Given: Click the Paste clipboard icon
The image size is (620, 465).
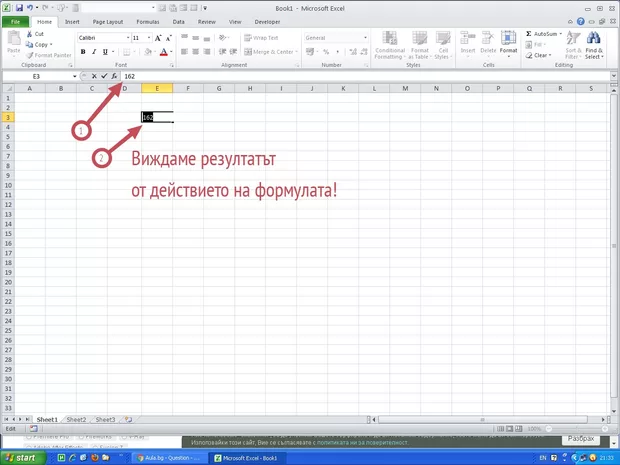Looking at the screenshot, I should 14,40.
